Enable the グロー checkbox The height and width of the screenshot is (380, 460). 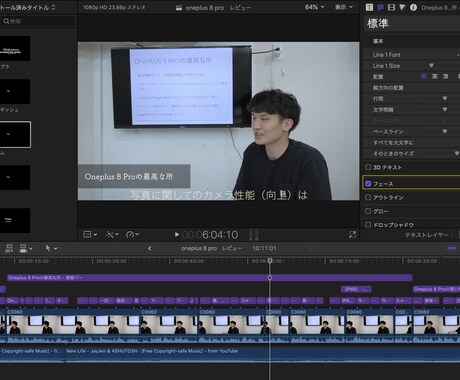(x=368, y=211)
